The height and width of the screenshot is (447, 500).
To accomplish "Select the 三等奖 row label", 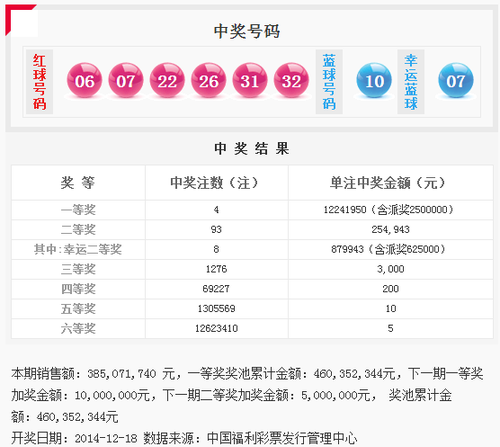I will [x=78, y=269].
